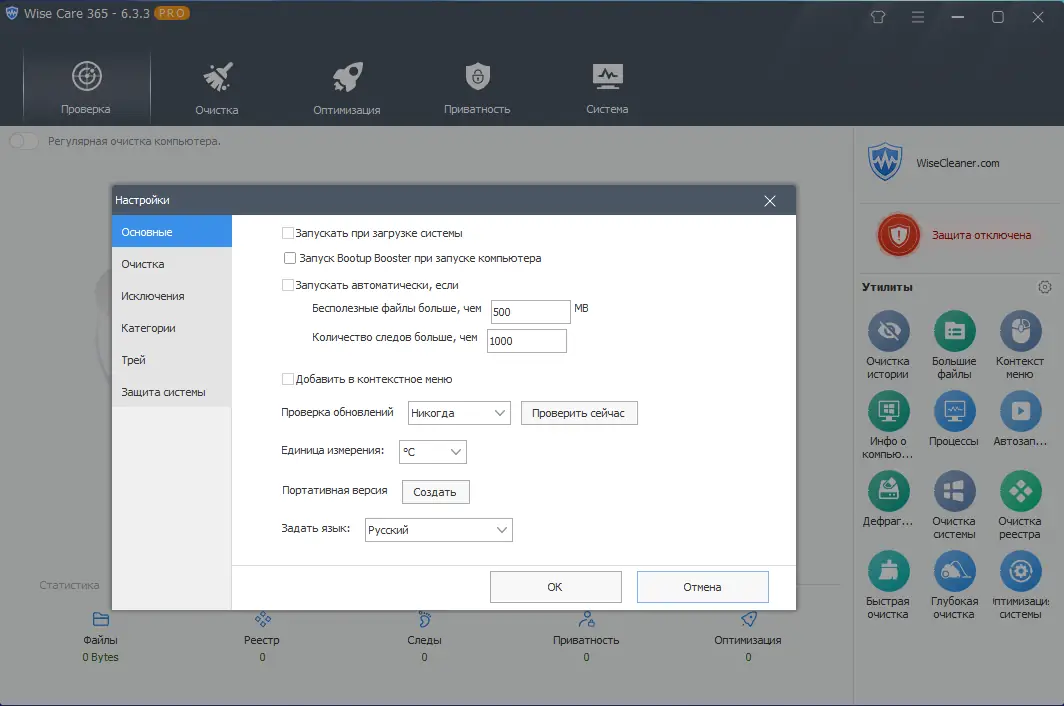Open the hamburger menu in title bar
The width and height of the screenshot is (1064, 706).
click(917, 17)
